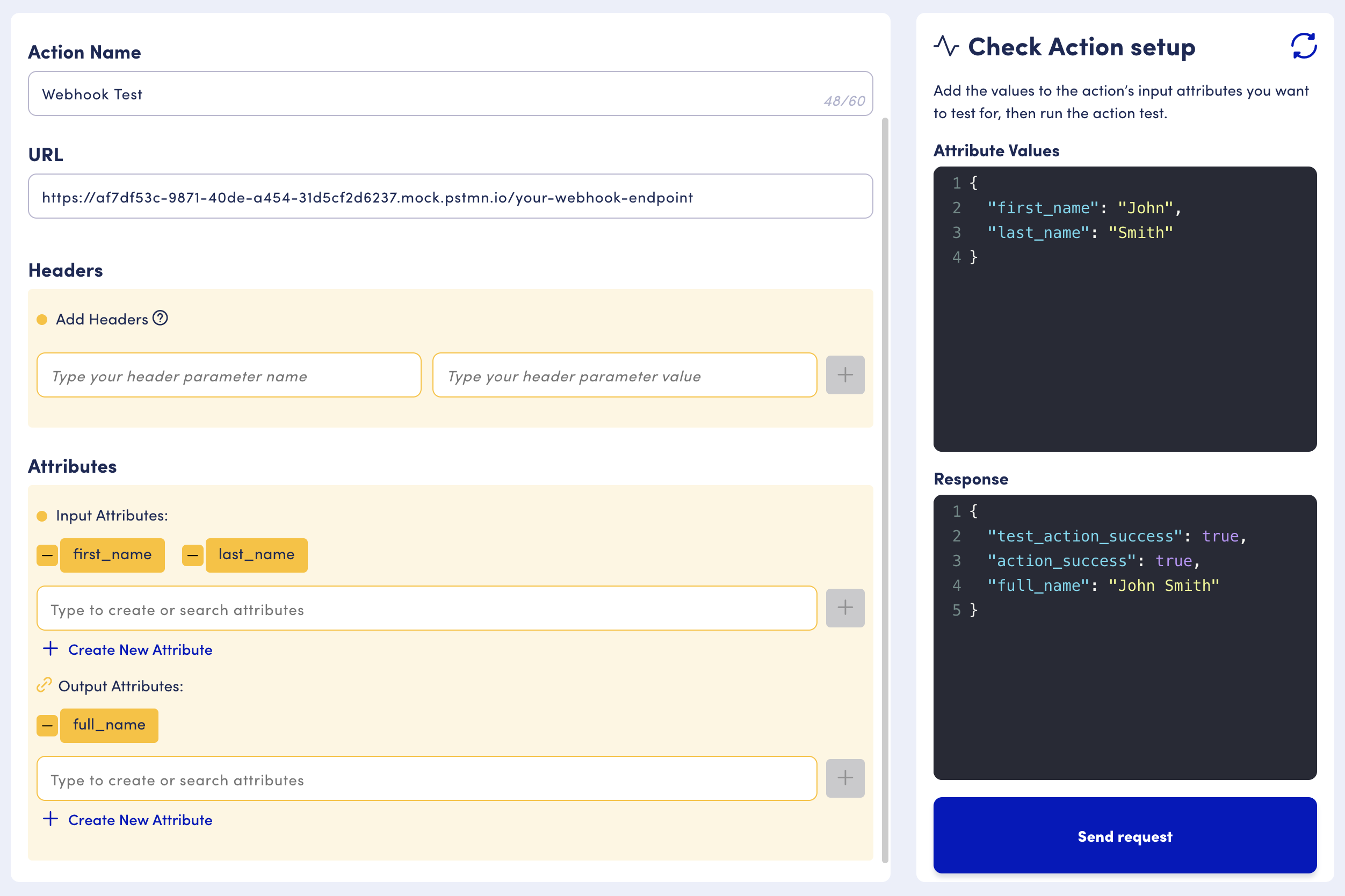Click the plus button to add header
The image size is (1345, 896).
point(844,375)
